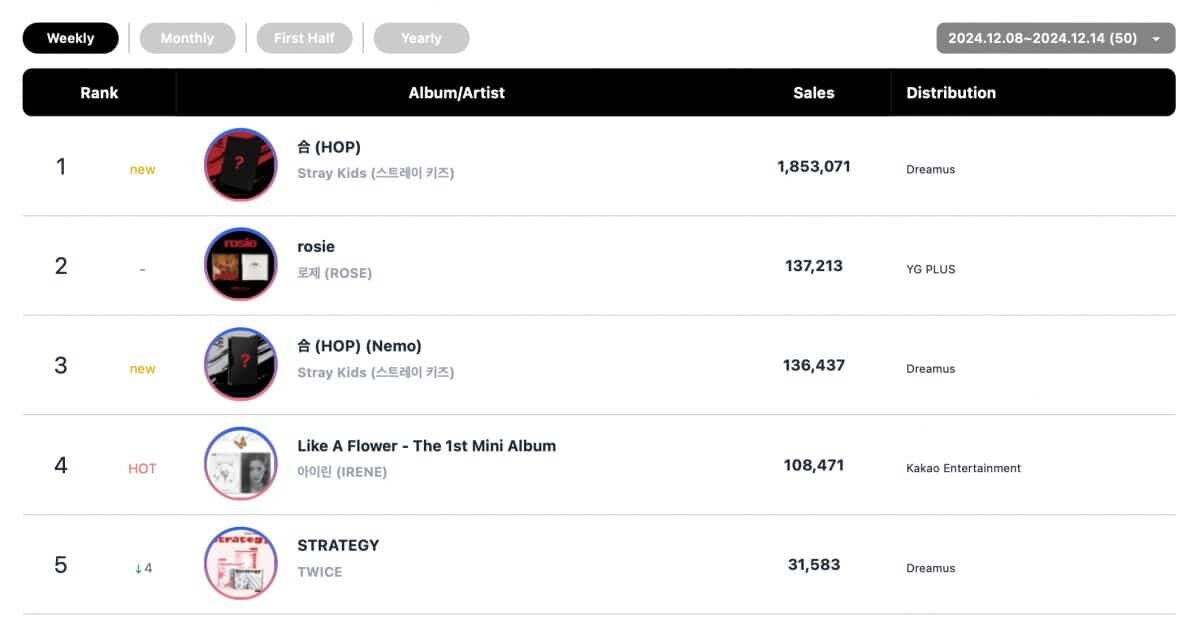Open the rosie album title link

pyautogui.click(x=316, y=246)
